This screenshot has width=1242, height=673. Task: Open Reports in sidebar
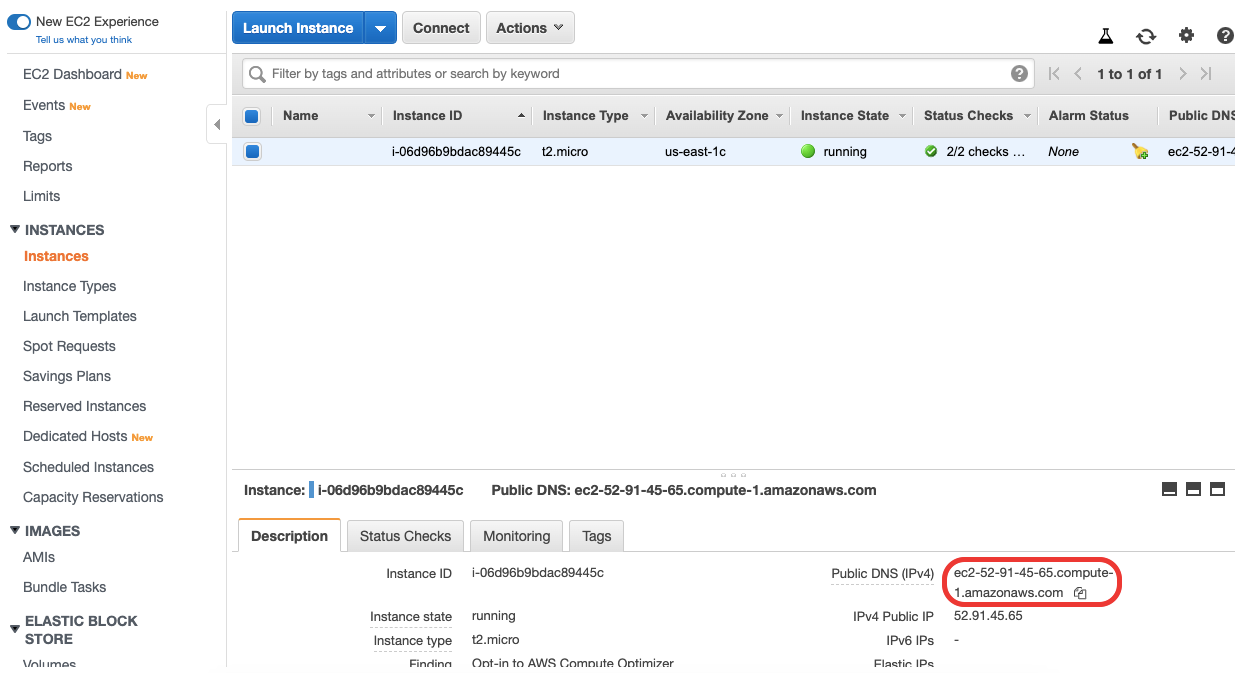[x=48, y=166]
